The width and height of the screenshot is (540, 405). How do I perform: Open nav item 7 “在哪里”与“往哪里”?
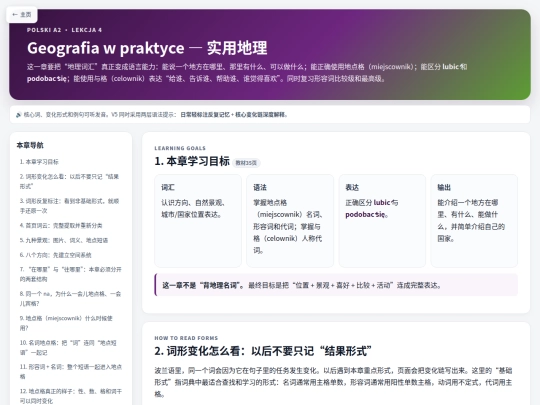tap(70, 274)
